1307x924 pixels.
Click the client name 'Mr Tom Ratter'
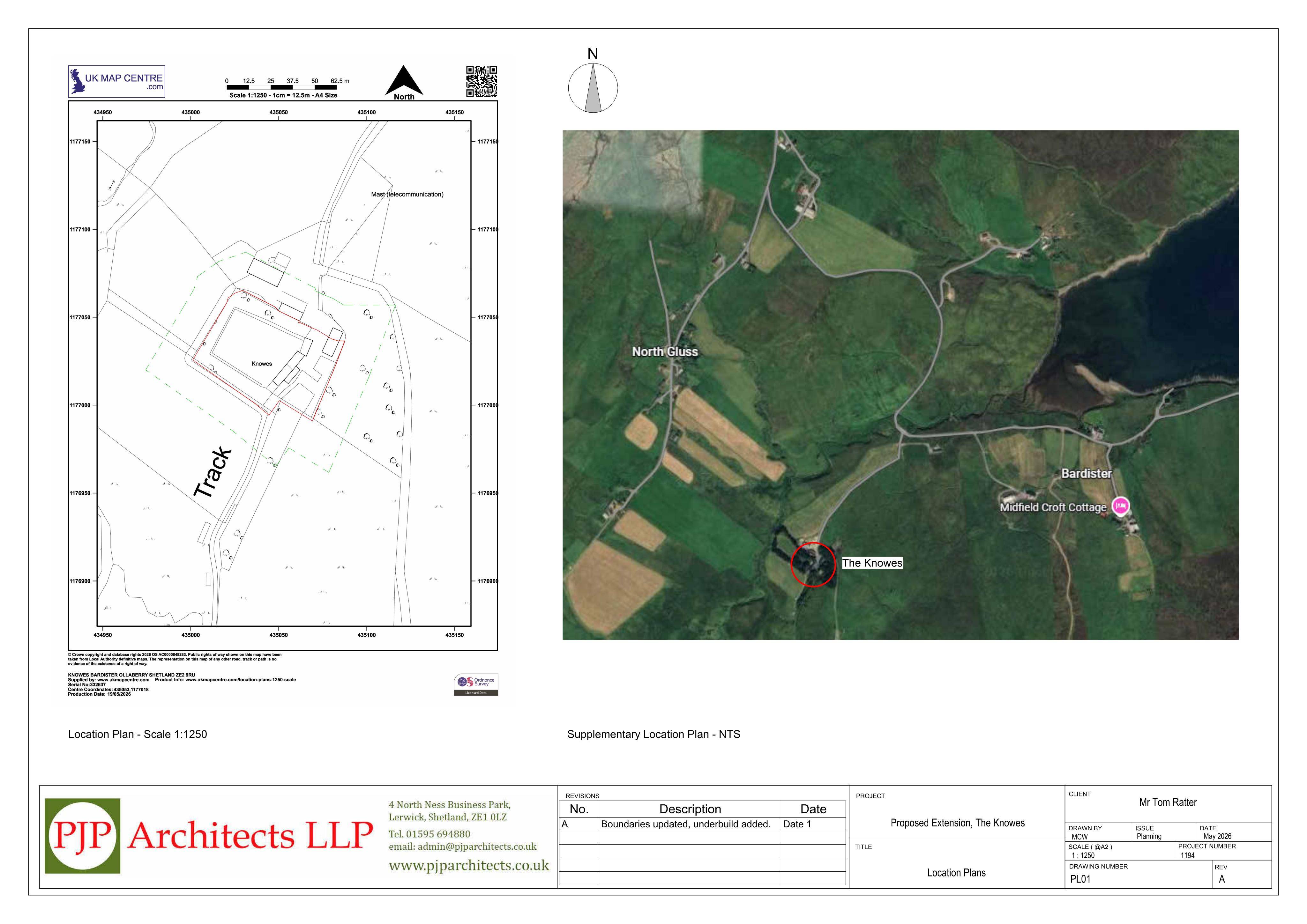tap(1168, 802)
